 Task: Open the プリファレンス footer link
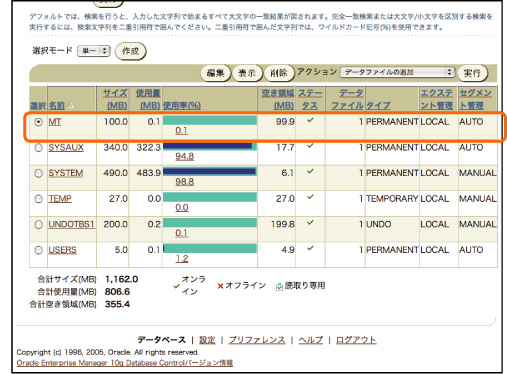257,340
